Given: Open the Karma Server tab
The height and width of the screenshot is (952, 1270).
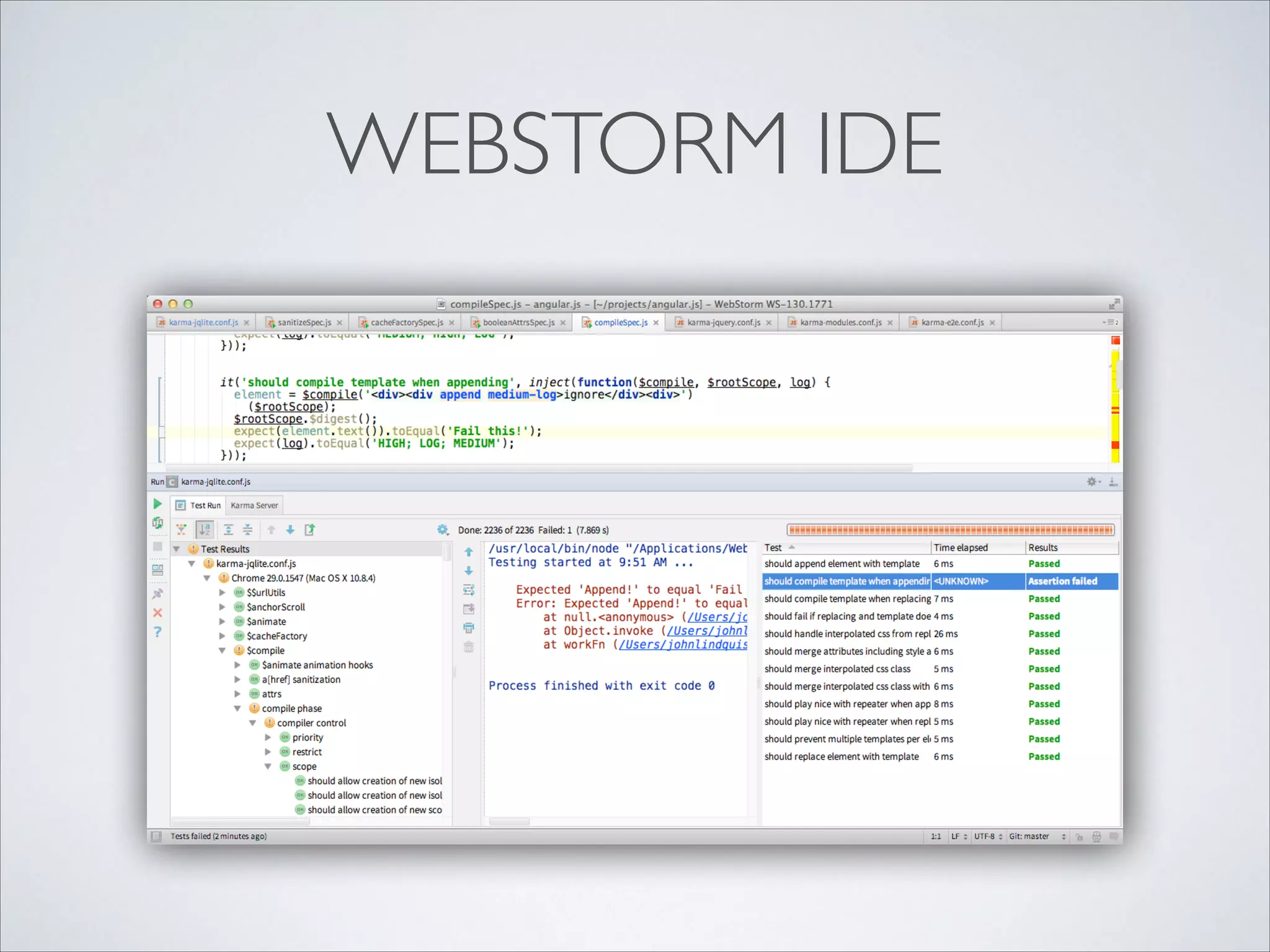Looking at the screenshot, I should (254, 505).
